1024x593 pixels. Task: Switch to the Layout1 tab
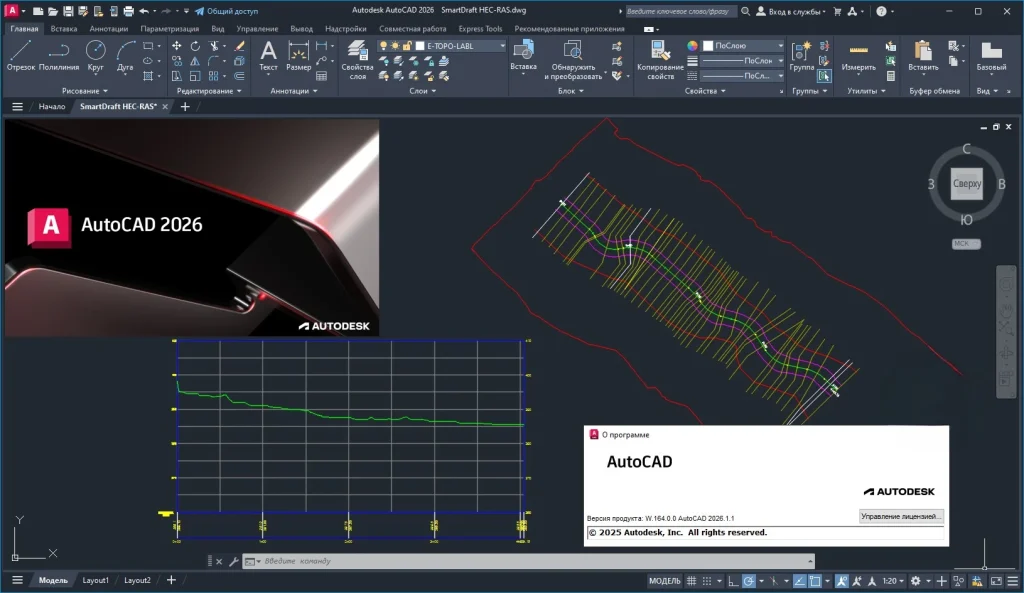point(95,580)
